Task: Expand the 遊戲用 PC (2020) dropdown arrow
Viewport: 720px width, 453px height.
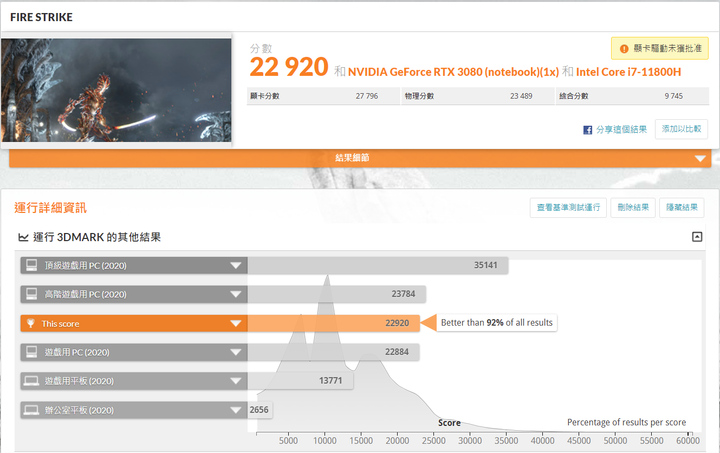Action: [x=236, y=352]
